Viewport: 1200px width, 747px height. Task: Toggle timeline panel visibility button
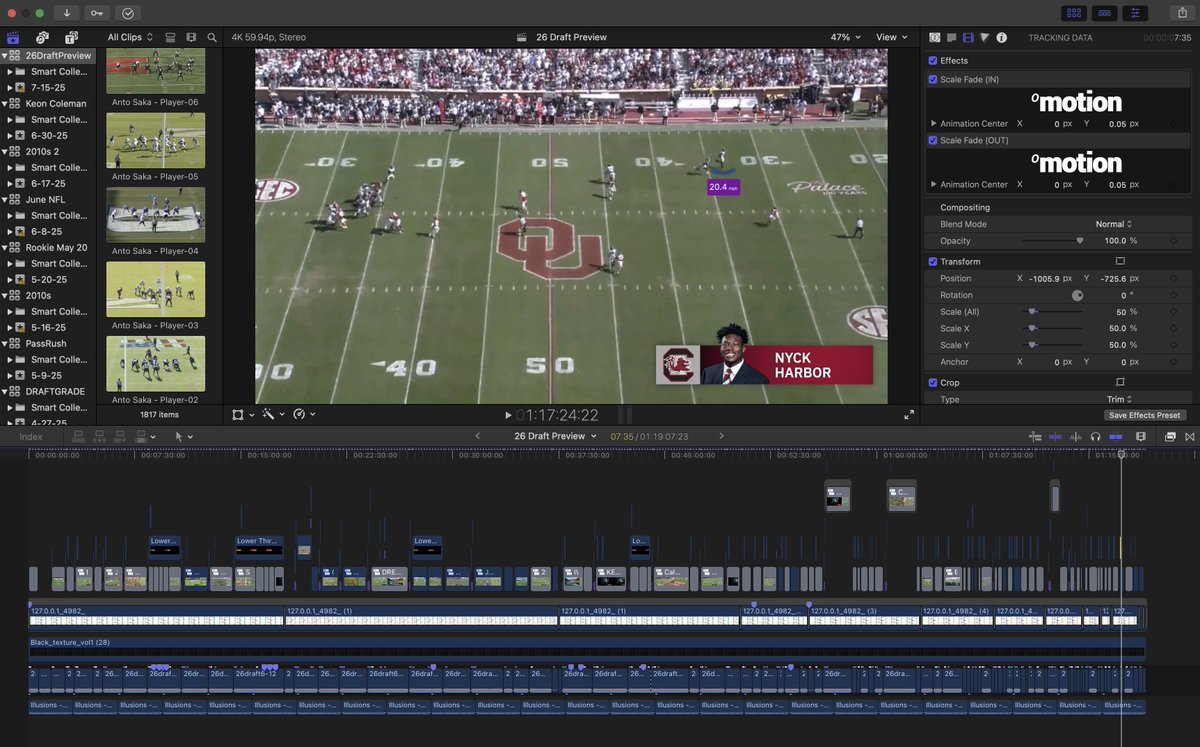(x=1104, y=13)
